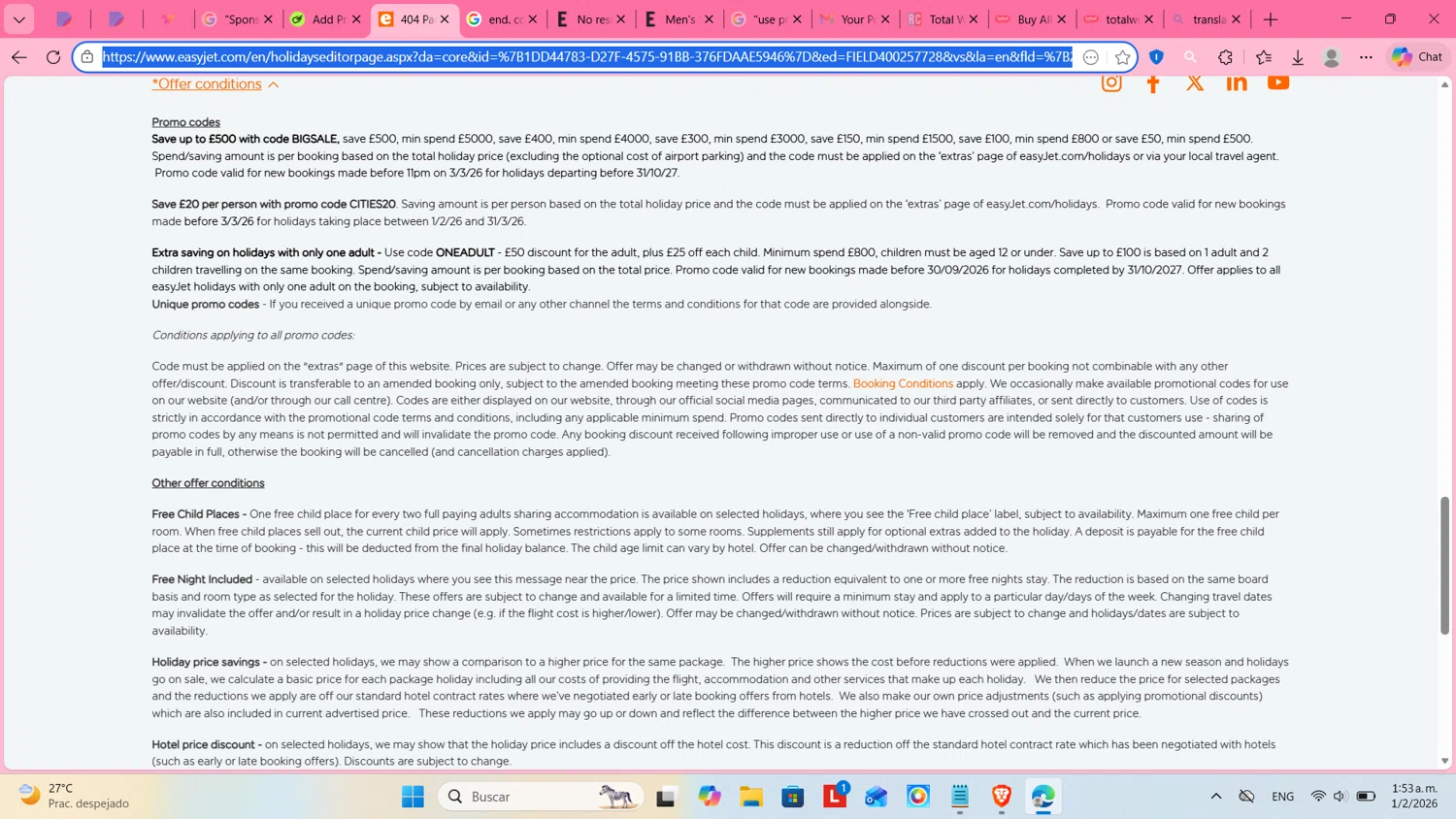Open File Explorer from the taskbar
Image resolution: width=1456 pixels, height=819 pixels.
(x=751, y=797)
